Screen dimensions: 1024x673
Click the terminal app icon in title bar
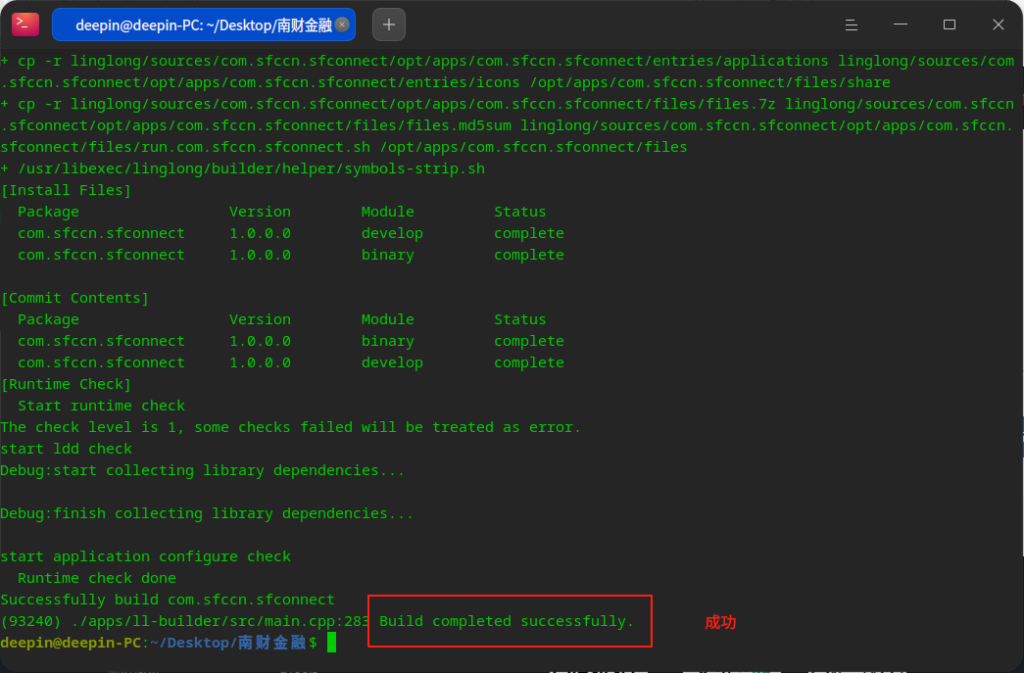click(x=26, y=24)
